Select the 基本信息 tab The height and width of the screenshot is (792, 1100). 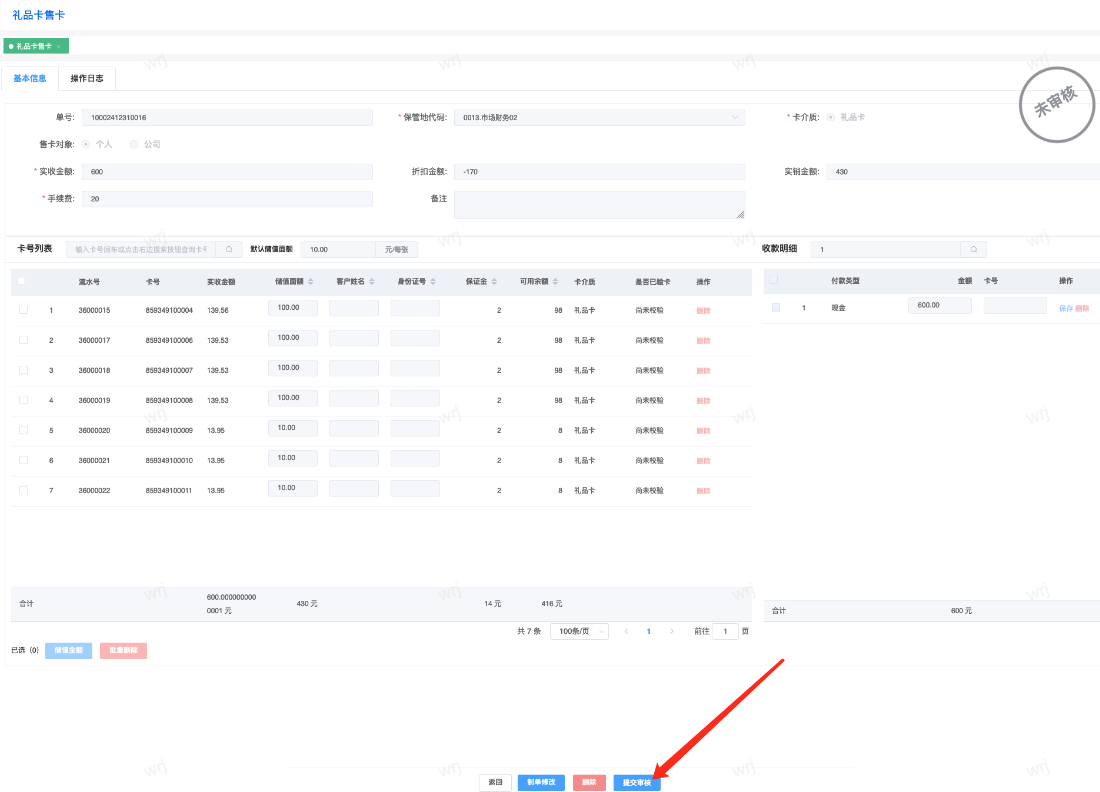29,78
